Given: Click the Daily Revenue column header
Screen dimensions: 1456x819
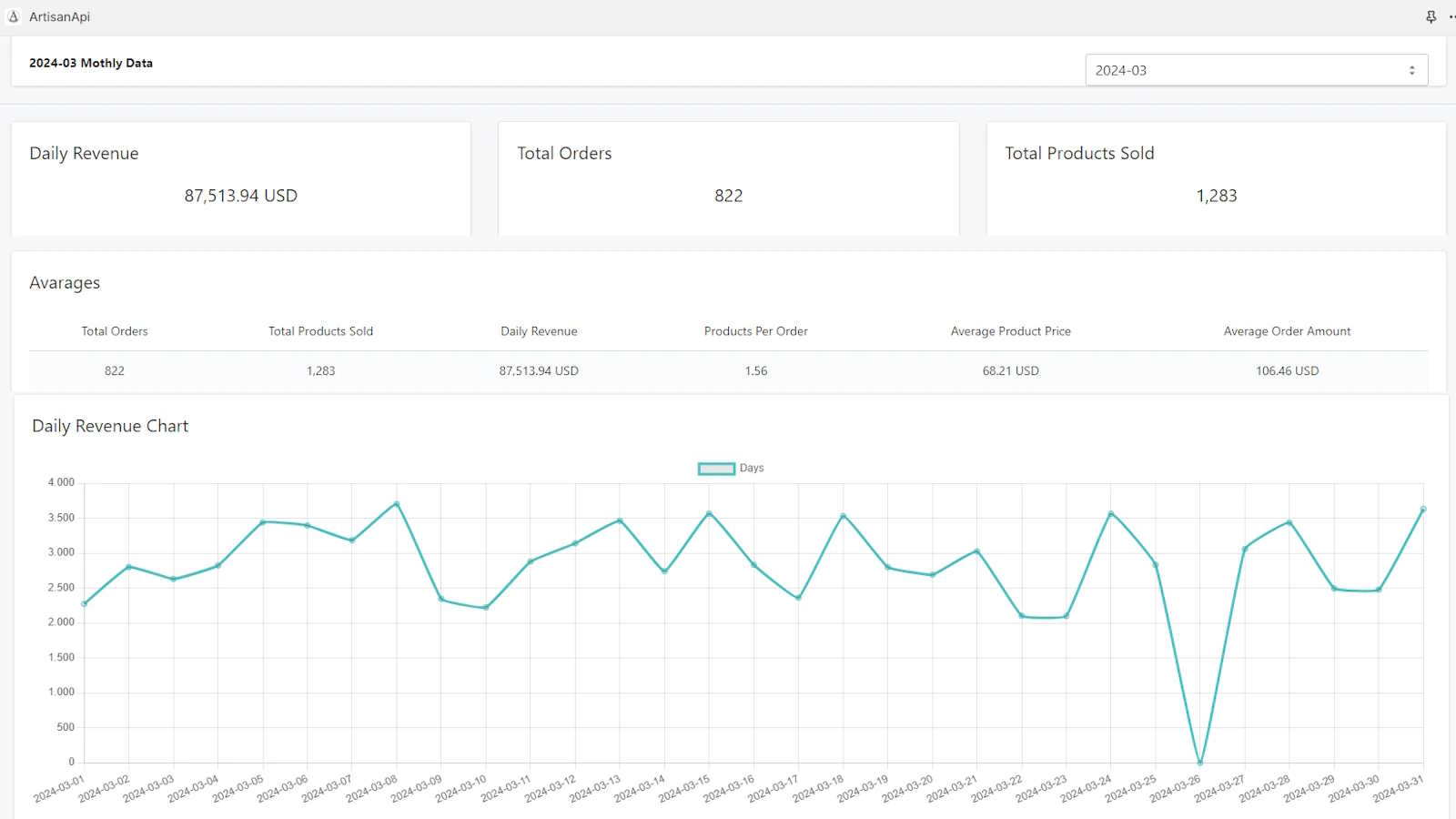Looking at the screenshot, I should (x=539, y=331).
